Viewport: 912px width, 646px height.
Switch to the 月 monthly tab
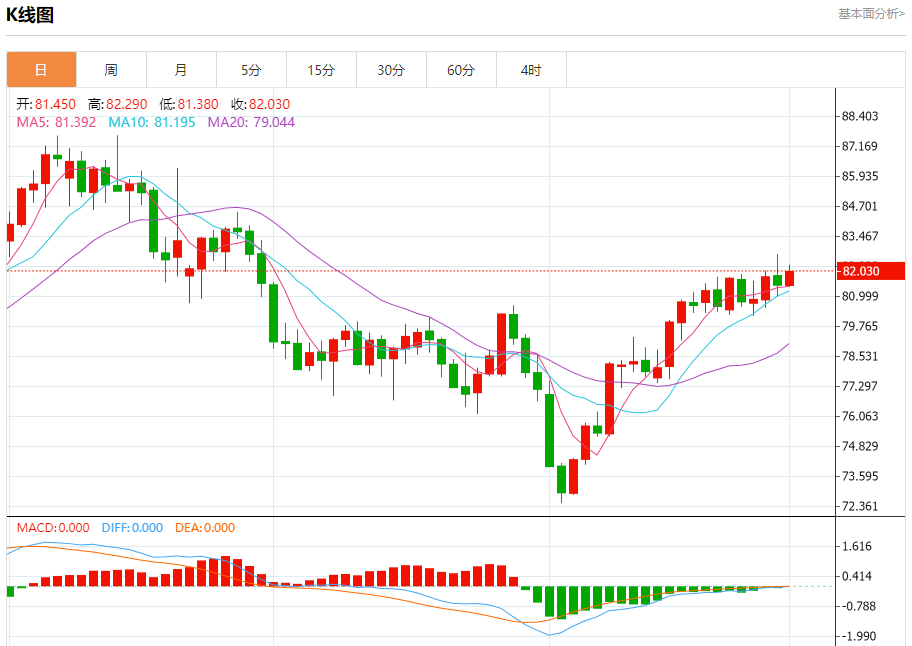181,70
